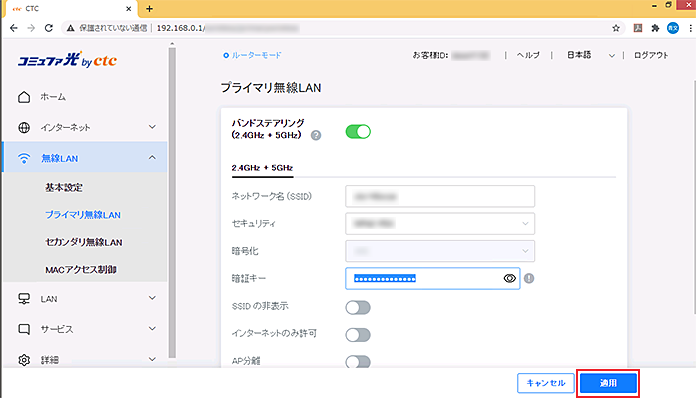Click the internet globe icon
696x398 pixels.
(x=24, y=127)
